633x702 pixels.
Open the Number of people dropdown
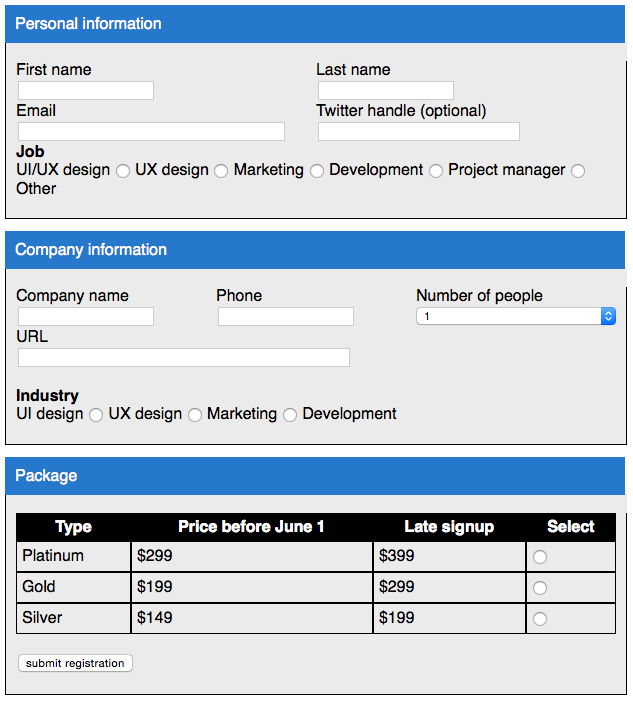515,316
